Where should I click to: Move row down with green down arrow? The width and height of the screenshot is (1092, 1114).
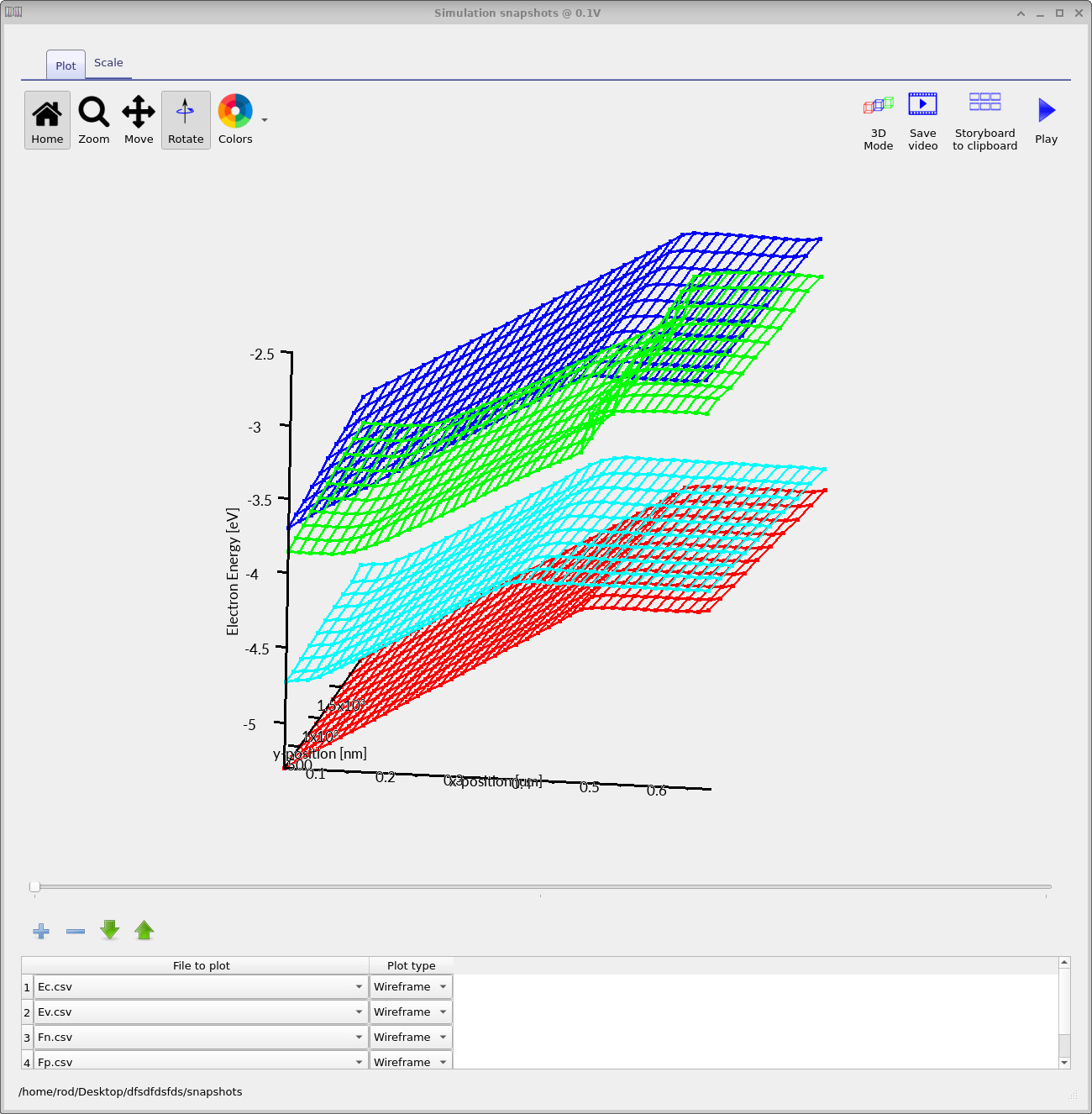(x=110, y=930)
